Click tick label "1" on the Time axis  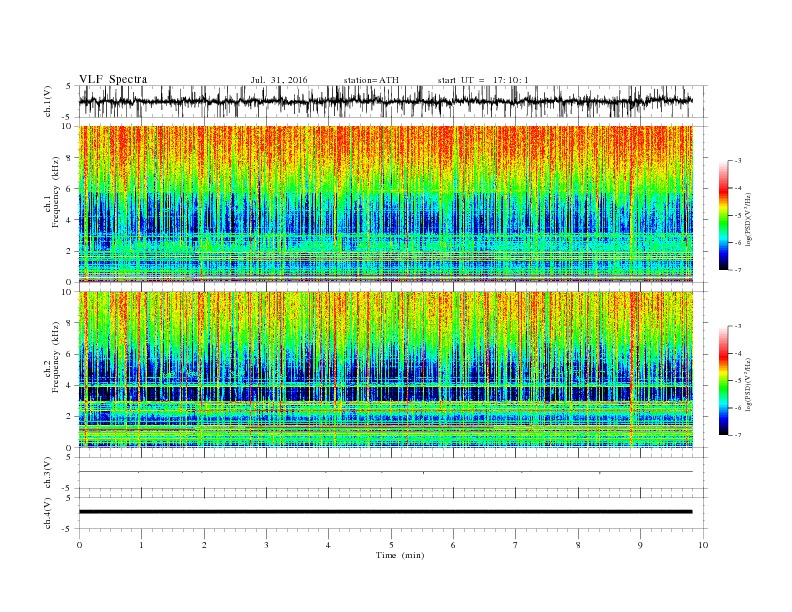tap(141, 545)
